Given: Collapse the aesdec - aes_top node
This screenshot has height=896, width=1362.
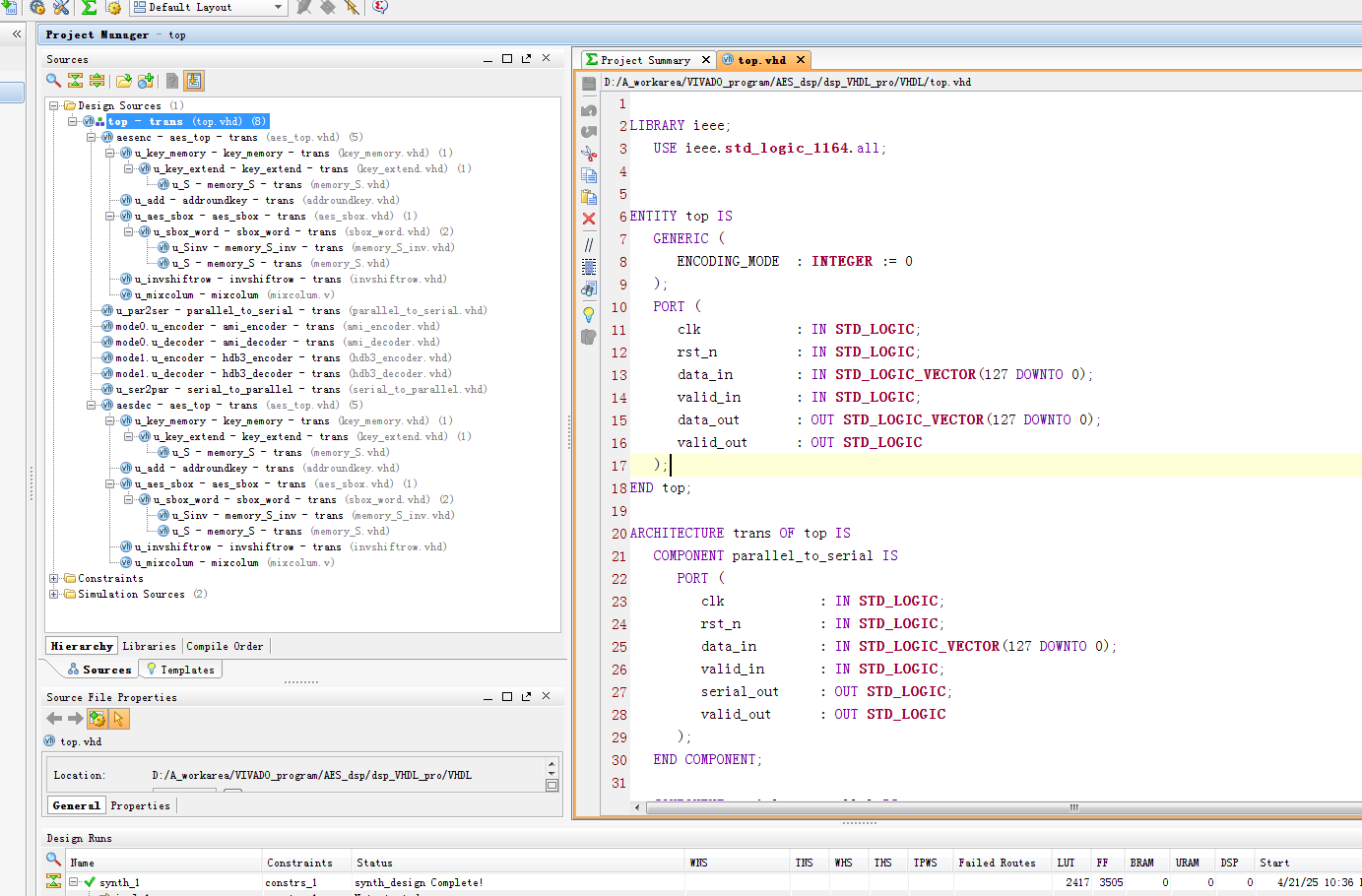Looking at the screenshot, I should [92, 405].
